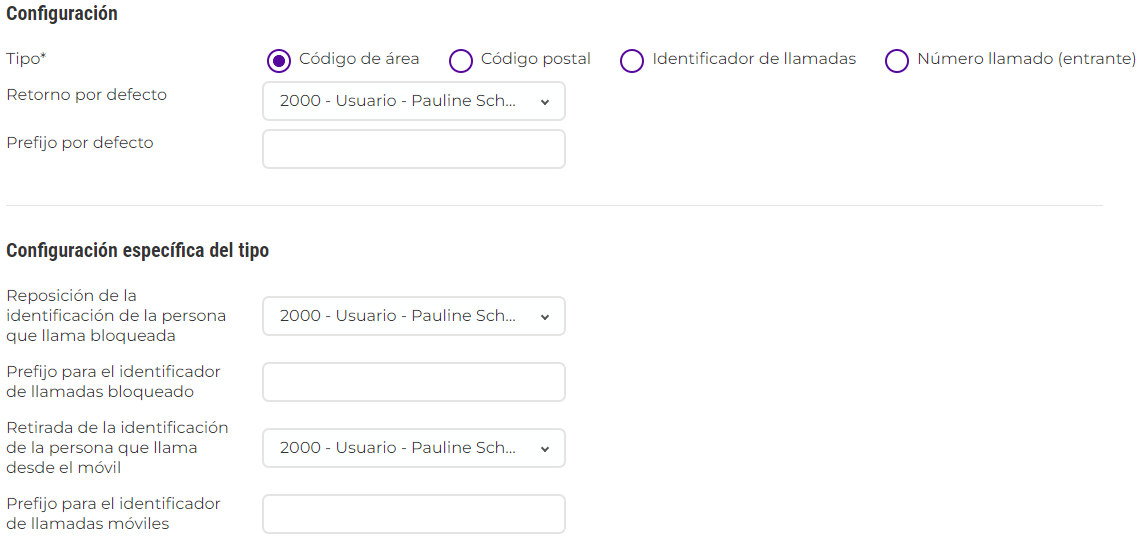Click the Reposición de la identificación label

click(x=115, y=316)
